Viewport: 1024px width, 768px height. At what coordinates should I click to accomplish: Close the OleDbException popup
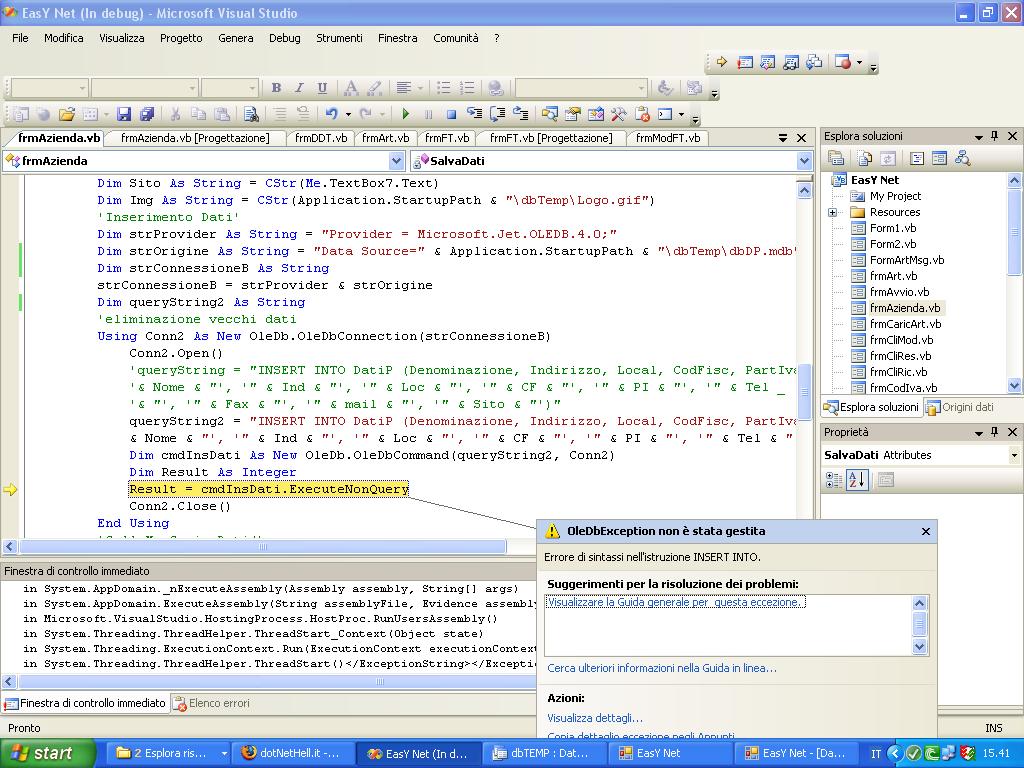click(x=925, y=532)
